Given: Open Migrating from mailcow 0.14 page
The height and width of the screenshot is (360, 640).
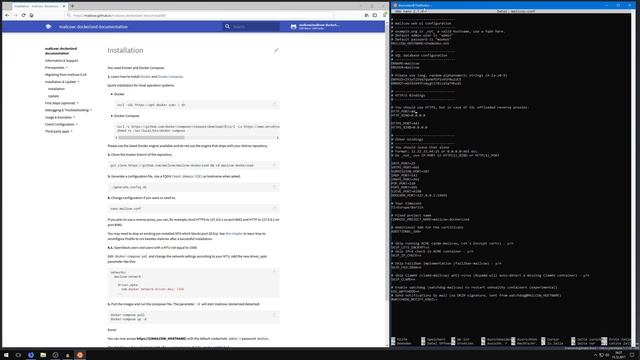Looking at the screenshot, I should tap(66, 75).
